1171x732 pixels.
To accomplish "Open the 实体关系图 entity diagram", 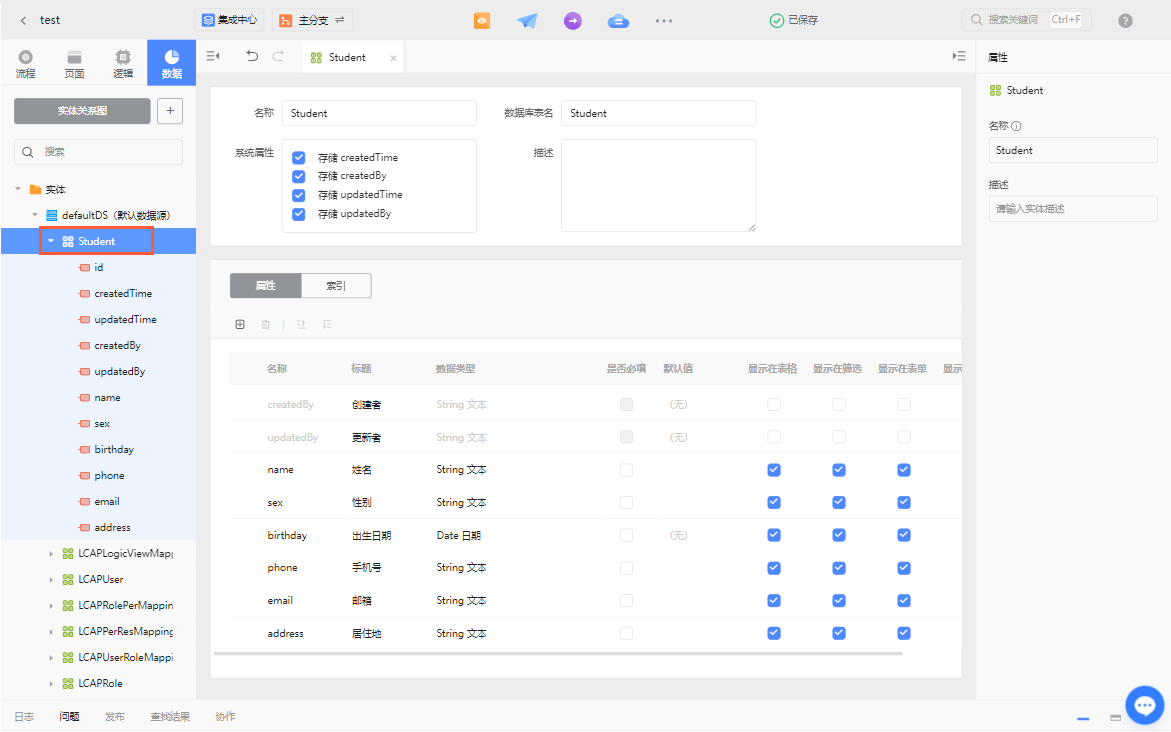I will pyautogui.click(x=82, y=111).
